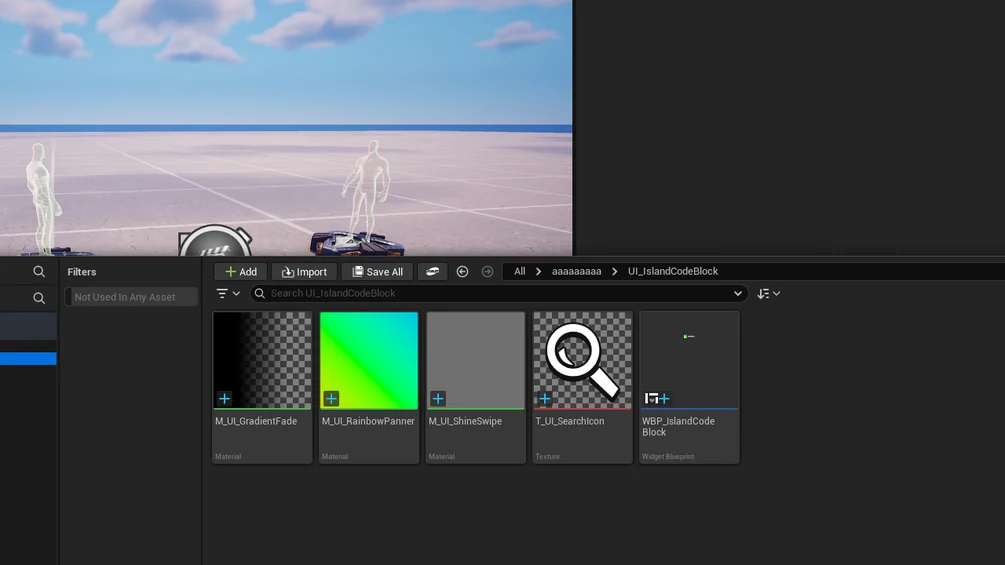Screen dimensions: 1005x565
Task: Open the sort options dropdown
Action: 768,294
